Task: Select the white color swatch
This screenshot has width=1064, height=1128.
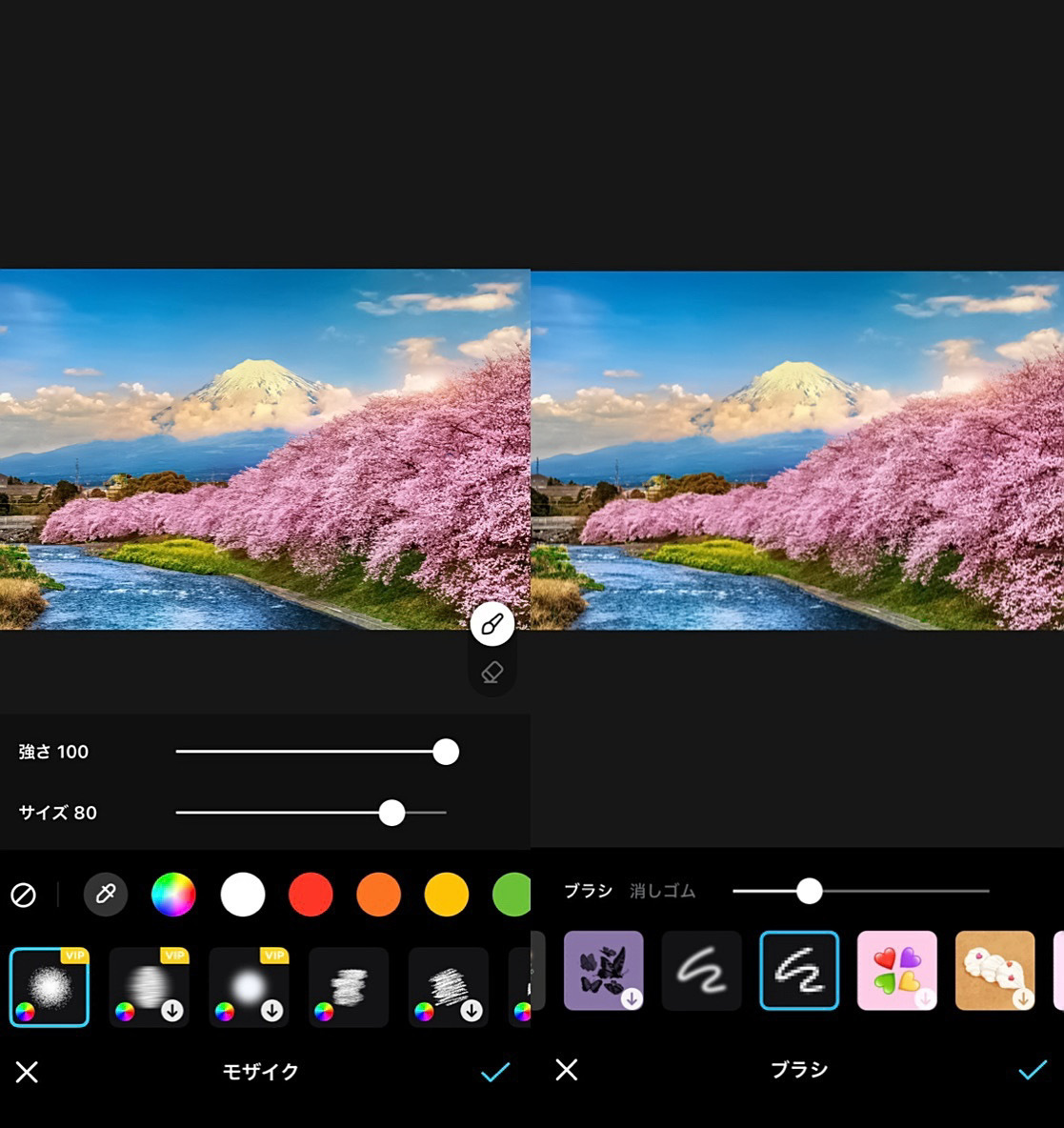Action: click(243, 895)
